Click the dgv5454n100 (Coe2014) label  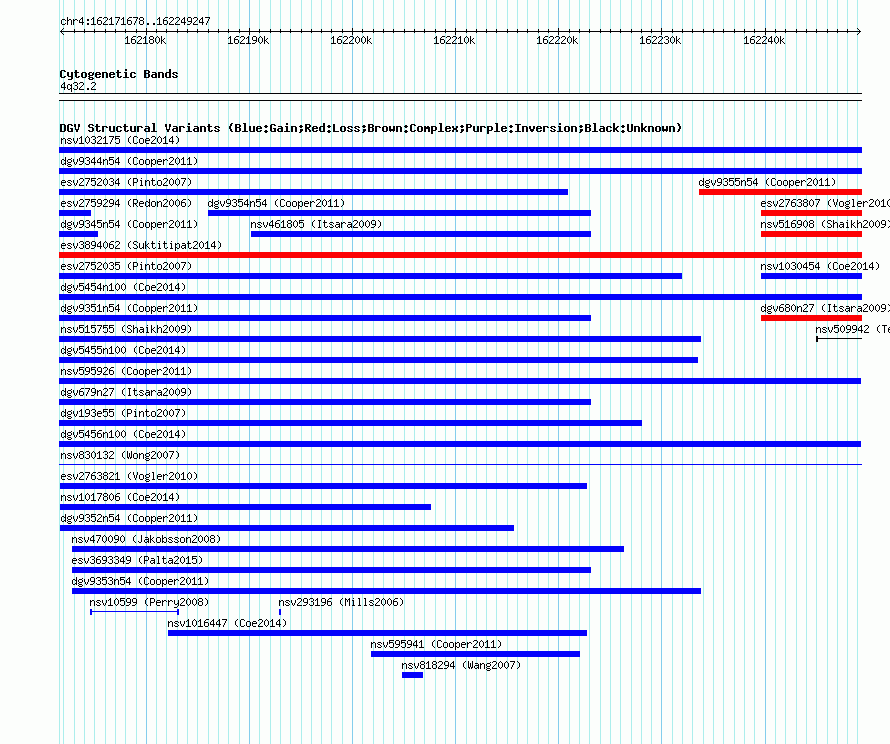coord(123,287)
